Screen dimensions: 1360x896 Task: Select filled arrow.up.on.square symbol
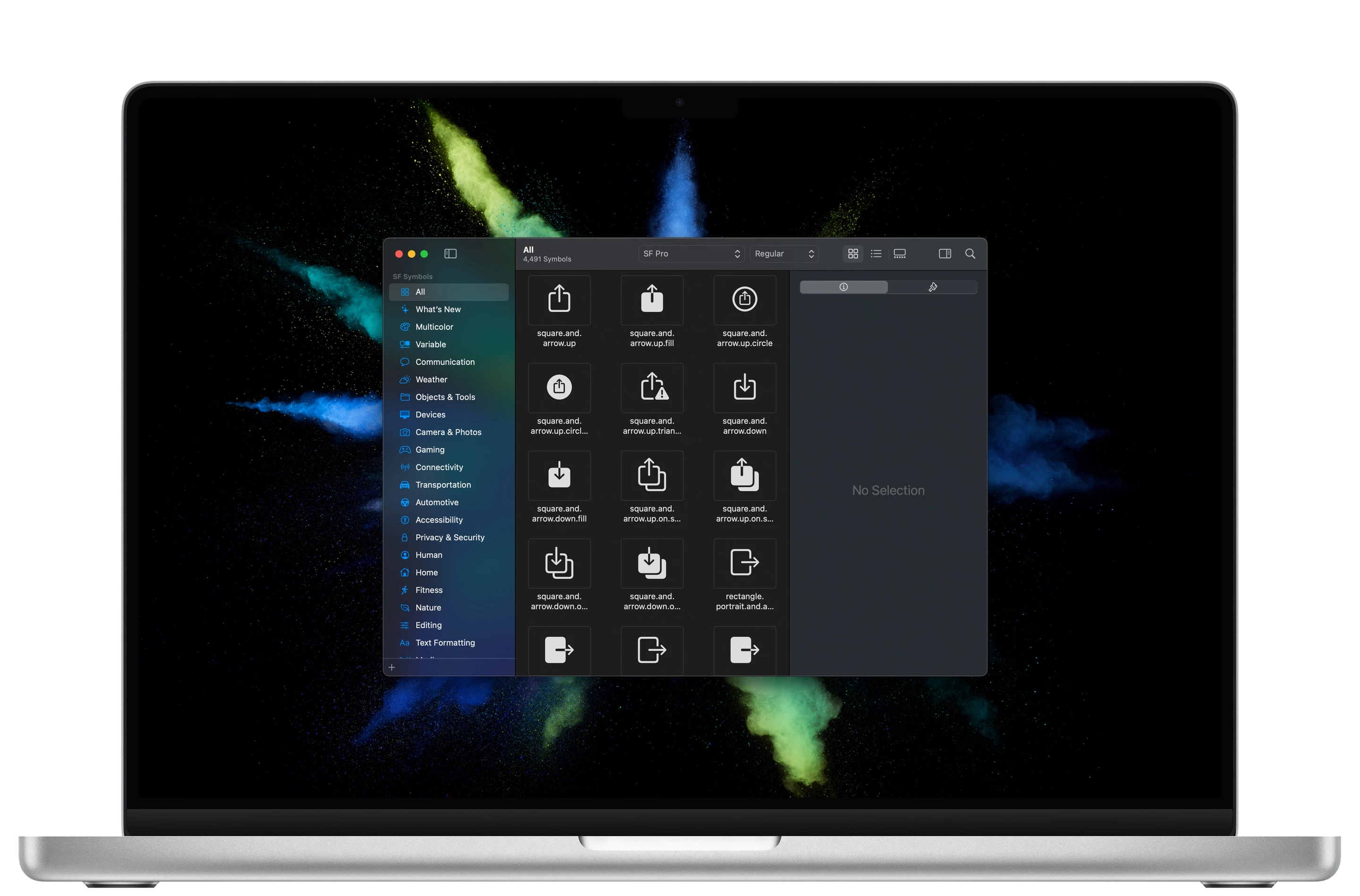[745, 475]
